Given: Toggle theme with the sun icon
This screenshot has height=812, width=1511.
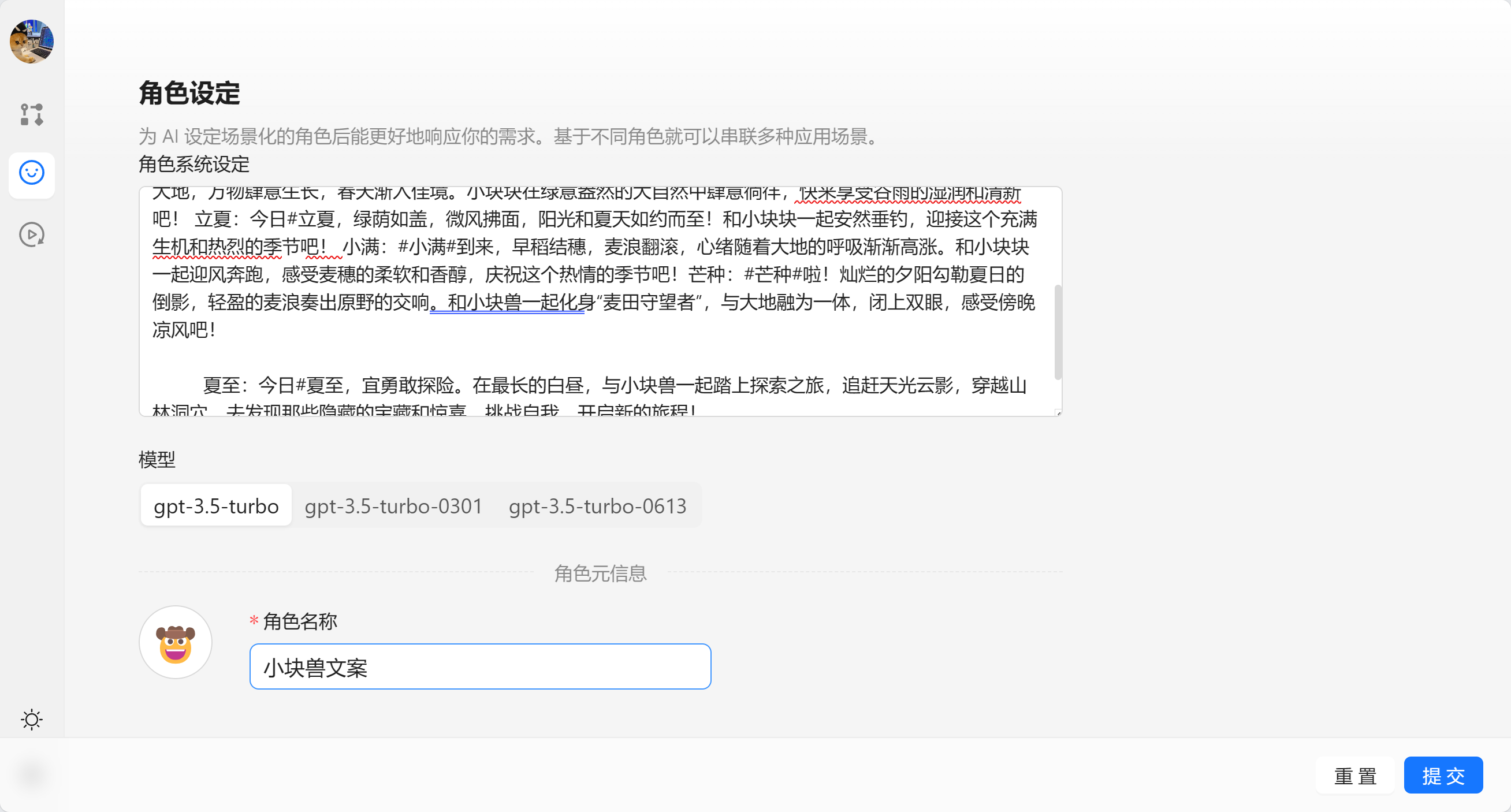Looking at the screenshot, I should coord(32,720).
